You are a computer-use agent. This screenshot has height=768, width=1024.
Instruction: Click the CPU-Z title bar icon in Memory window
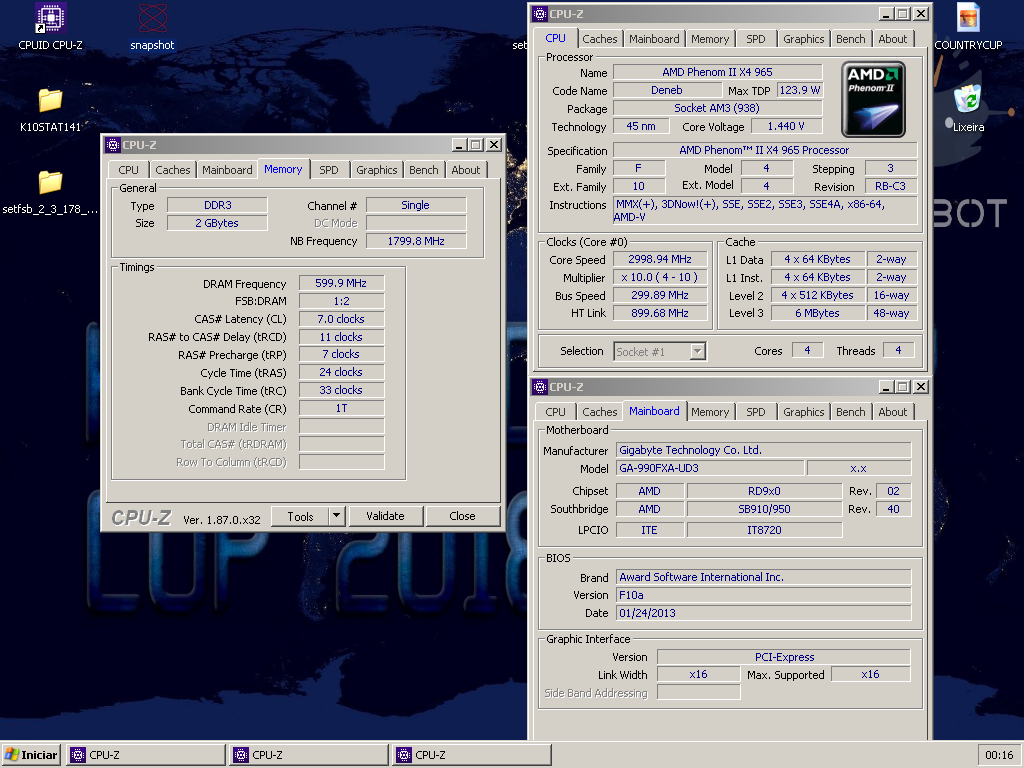tap(112, 145)
